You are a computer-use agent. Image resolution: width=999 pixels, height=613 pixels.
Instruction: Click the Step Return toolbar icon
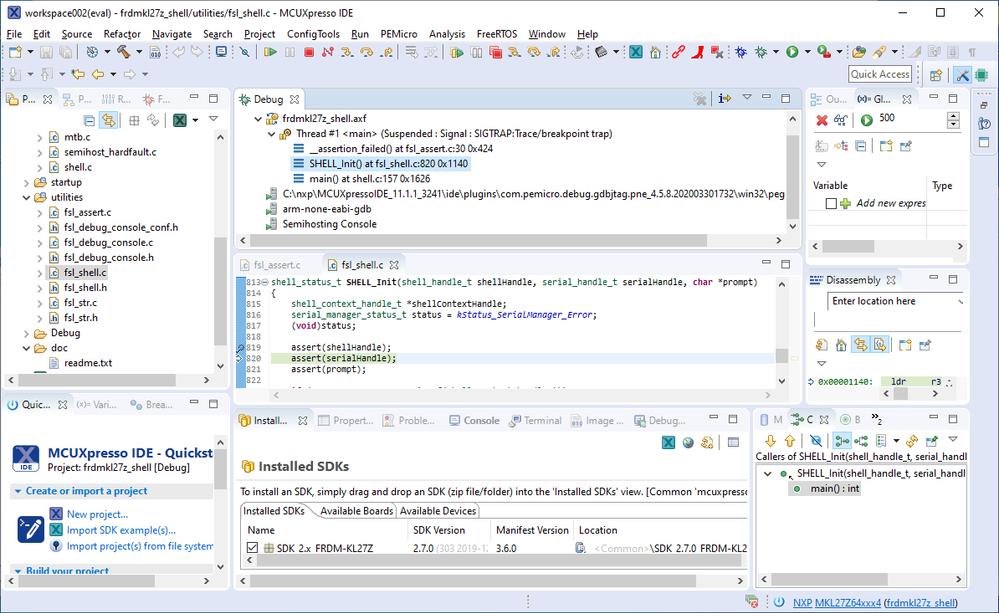click(x=386, y=52)
